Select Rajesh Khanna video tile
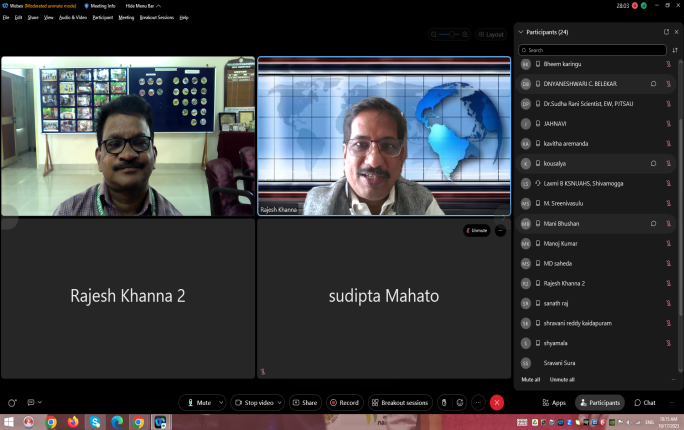The width and height of the screenshot is (684, 430). pos(384,136)
